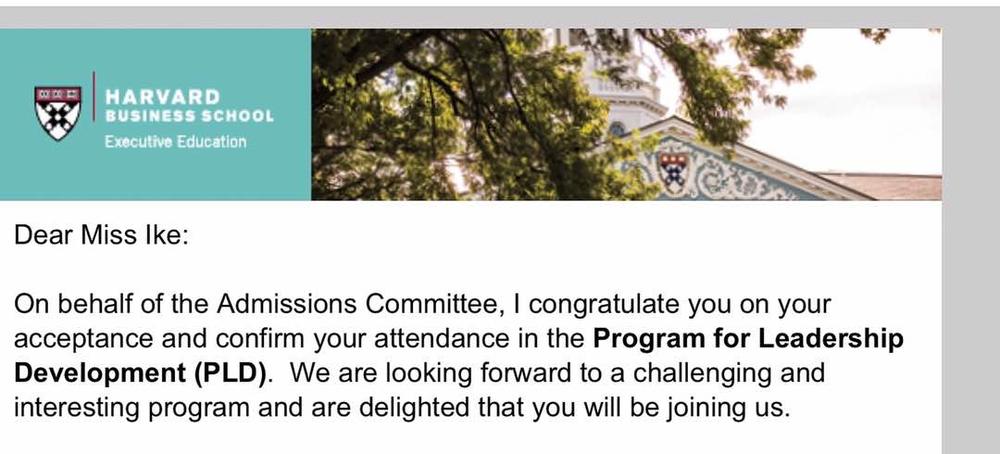Click the gray margin right of the letter
1000x454 pixels.
point(971,242)
